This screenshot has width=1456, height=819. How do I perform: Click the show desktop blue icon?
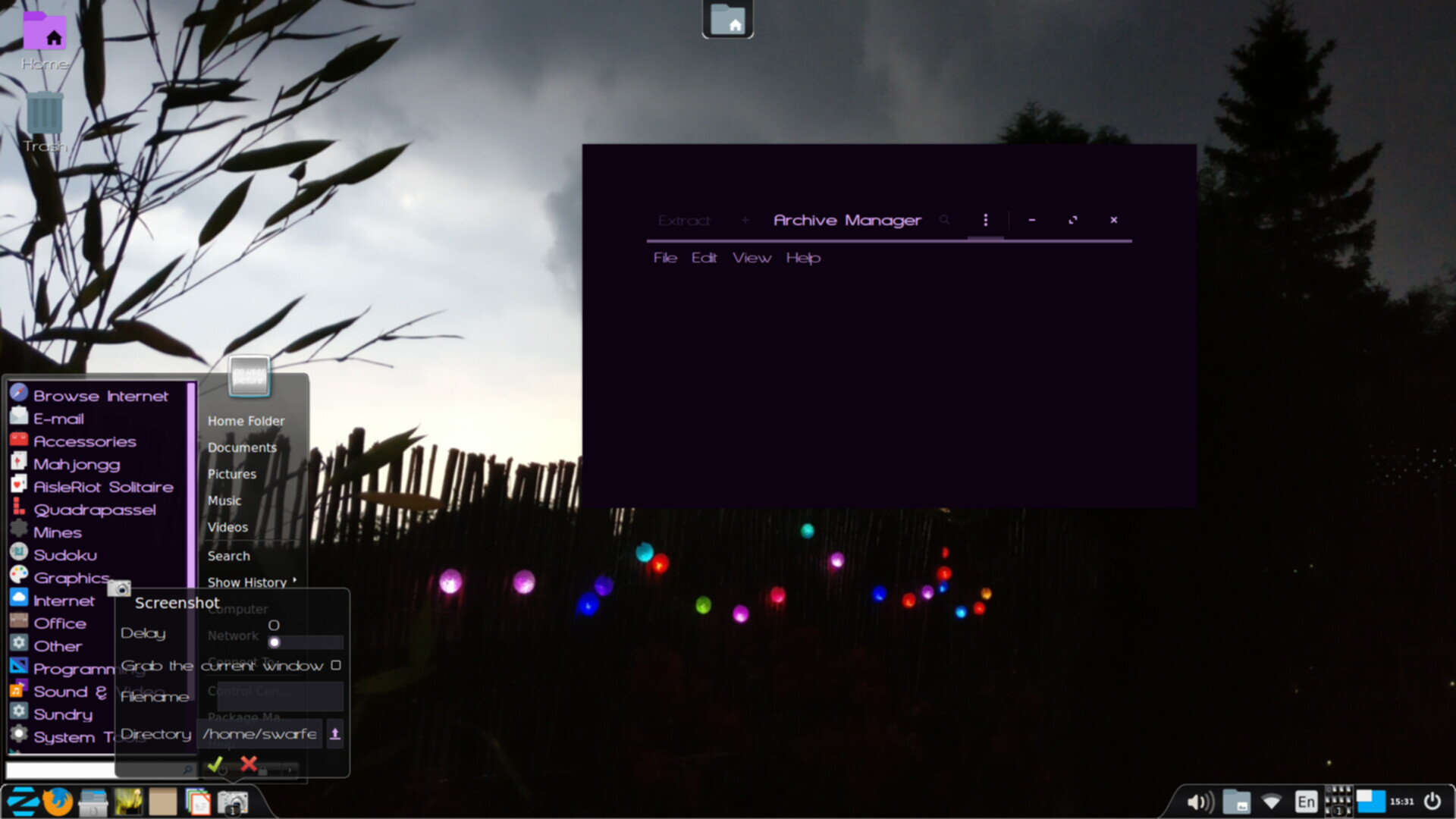pyautogui.click(x=1370, y=801)
